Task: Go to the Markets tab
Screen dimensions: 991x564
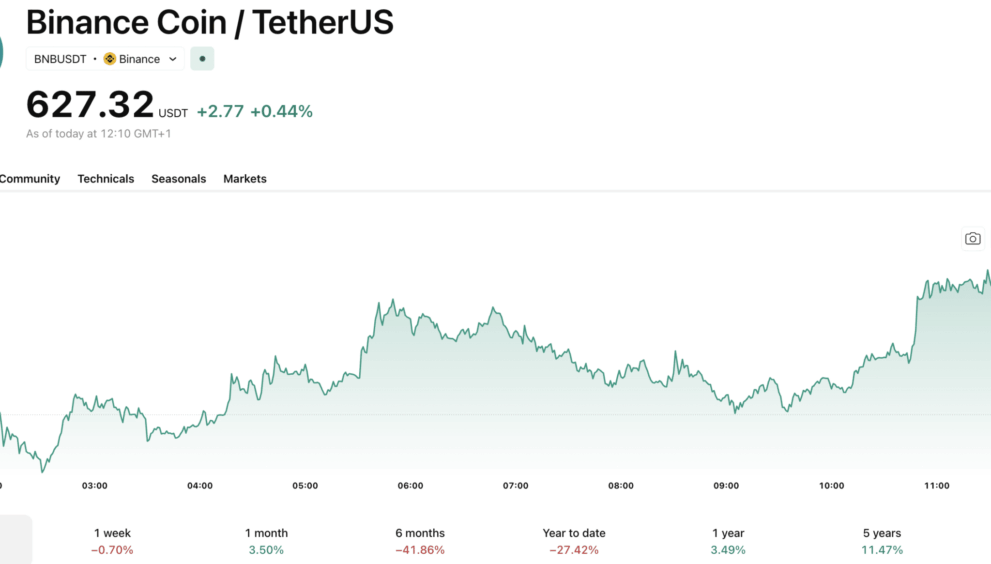Action: coord(245,179)
